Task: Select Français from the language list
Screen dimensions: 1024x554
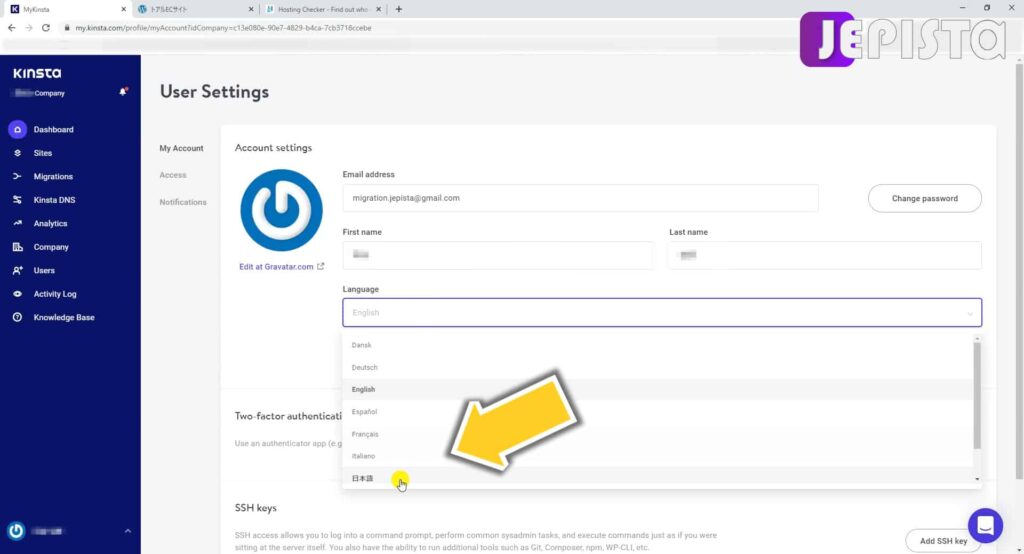Action: point(657,434)
